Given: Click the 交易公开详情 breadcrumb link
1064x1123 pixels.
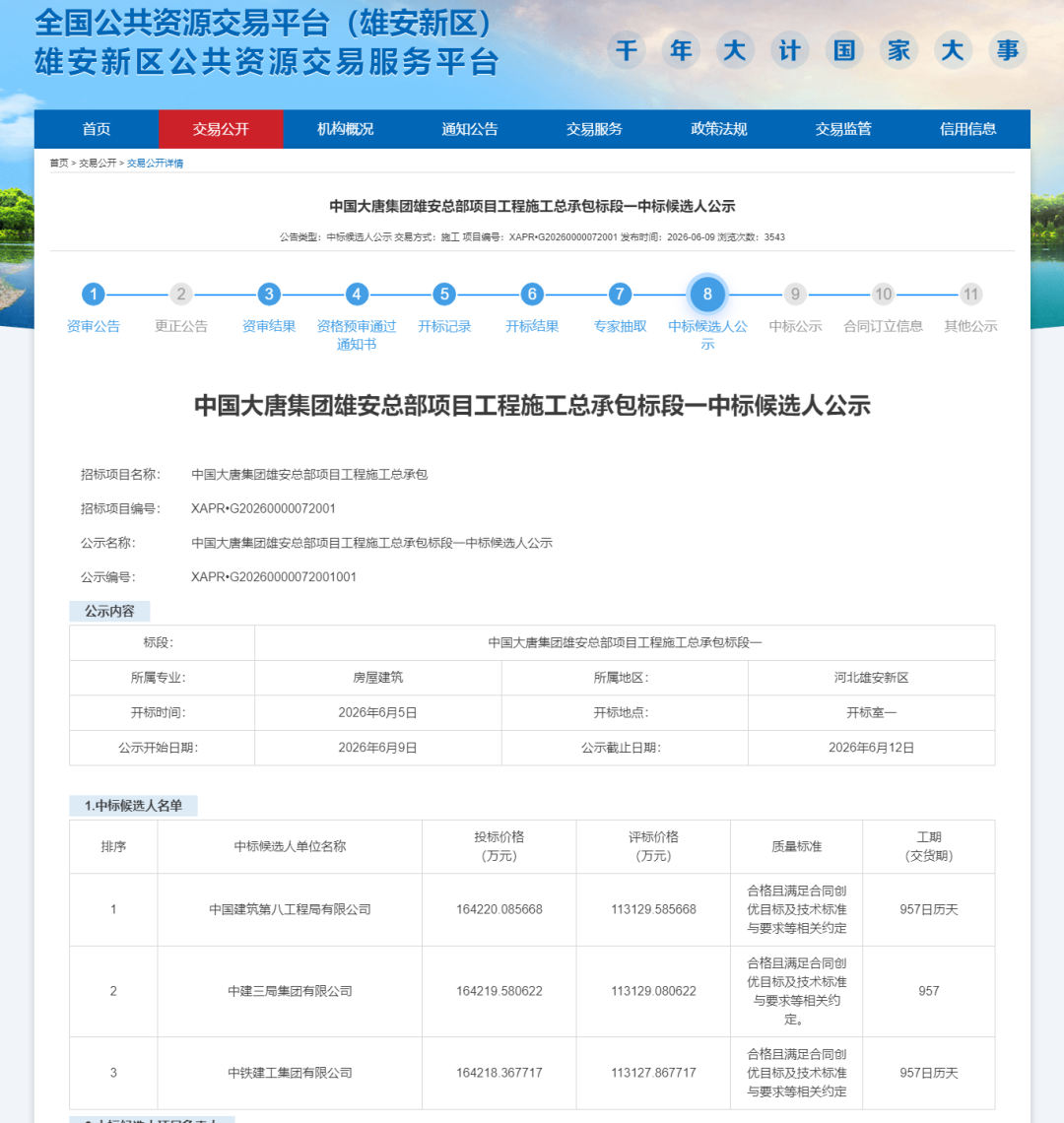Looking at the screenshot, I should 155,164.
